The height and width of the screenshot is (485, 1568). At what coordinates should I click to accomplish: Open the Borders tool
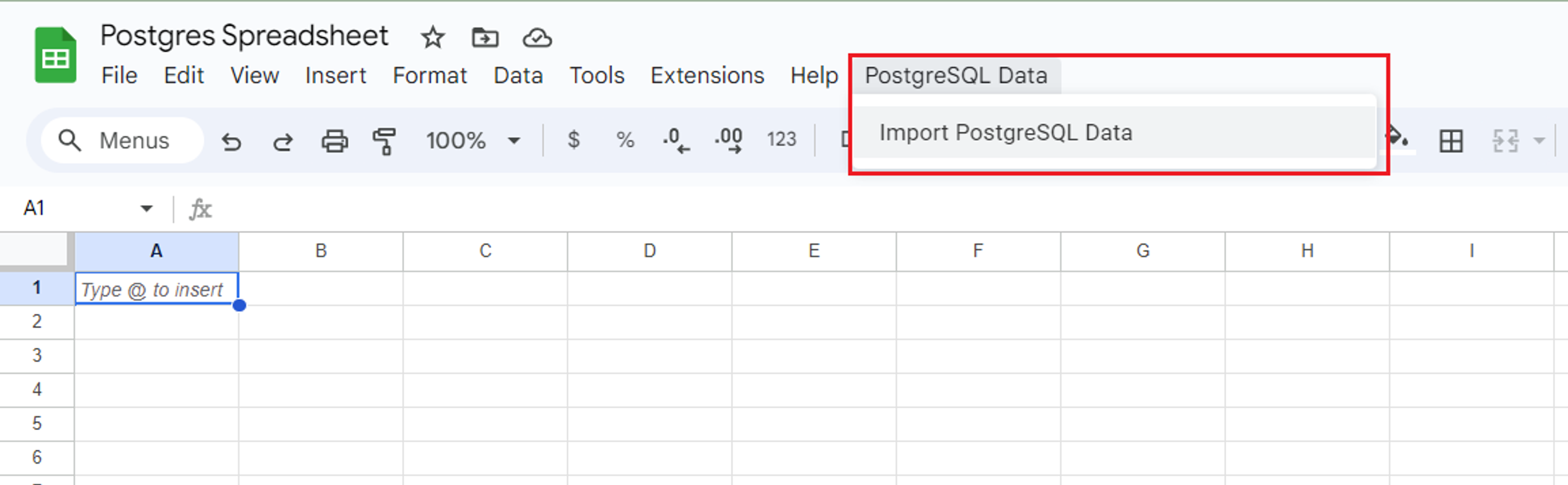[x=1452, y=140]
